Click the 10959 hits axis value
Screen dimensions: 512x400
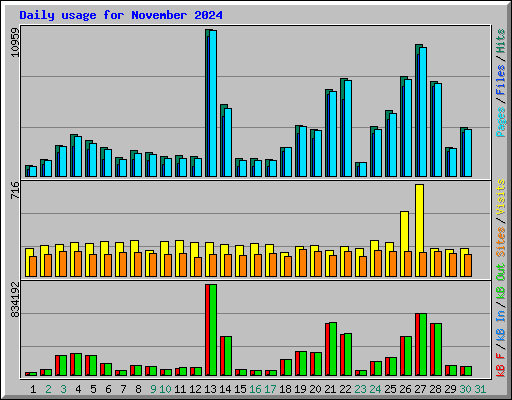click(x=15, y=42)
